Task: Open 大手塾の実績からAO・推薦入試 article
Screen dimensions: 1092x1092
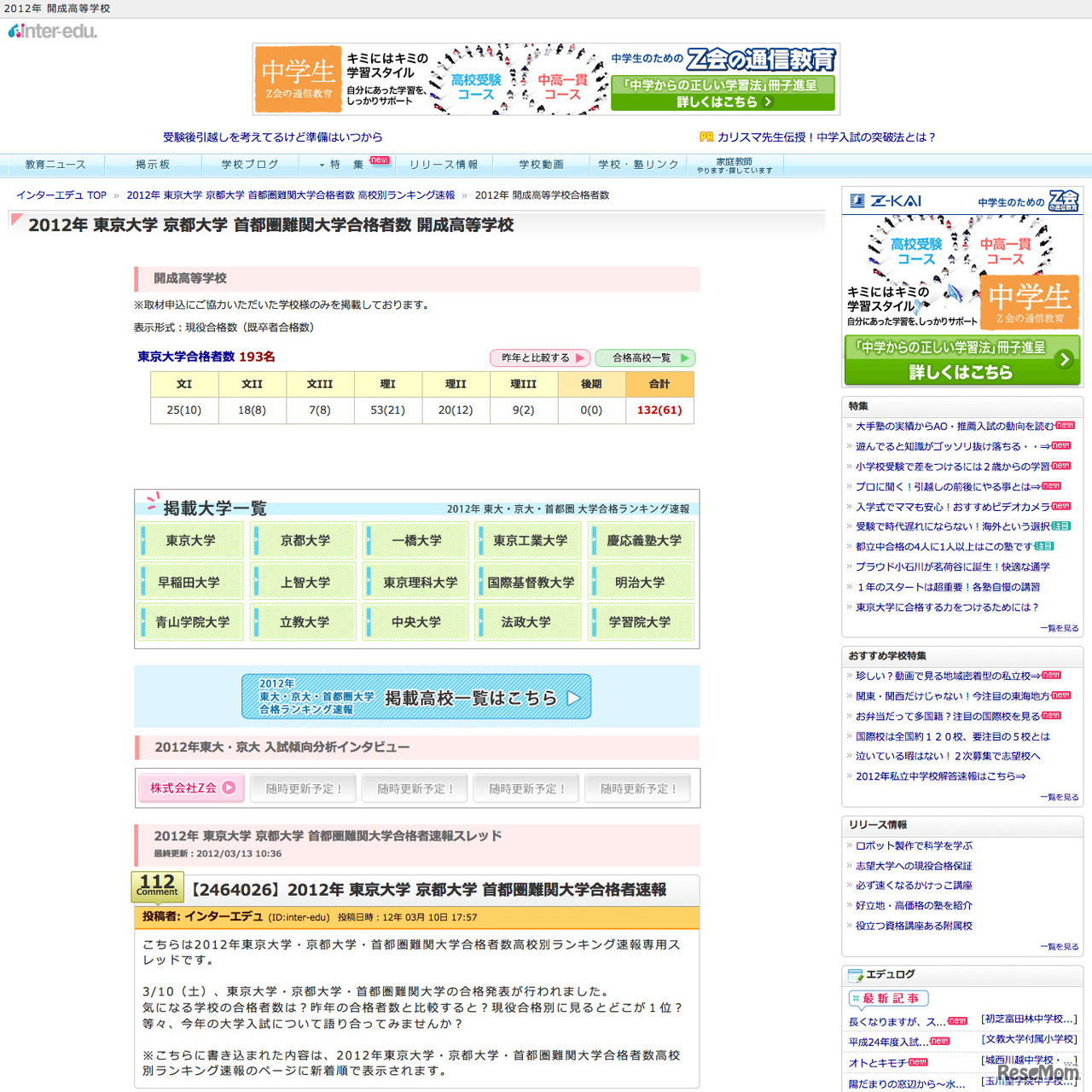Action: point(955,426)
